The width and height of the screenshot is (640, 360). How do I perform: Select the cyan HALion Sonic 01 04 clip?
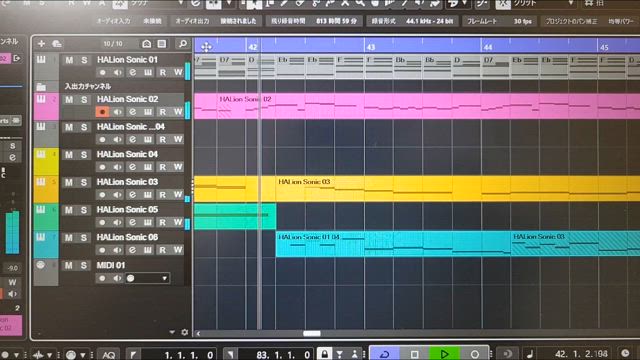click(393, 244)
